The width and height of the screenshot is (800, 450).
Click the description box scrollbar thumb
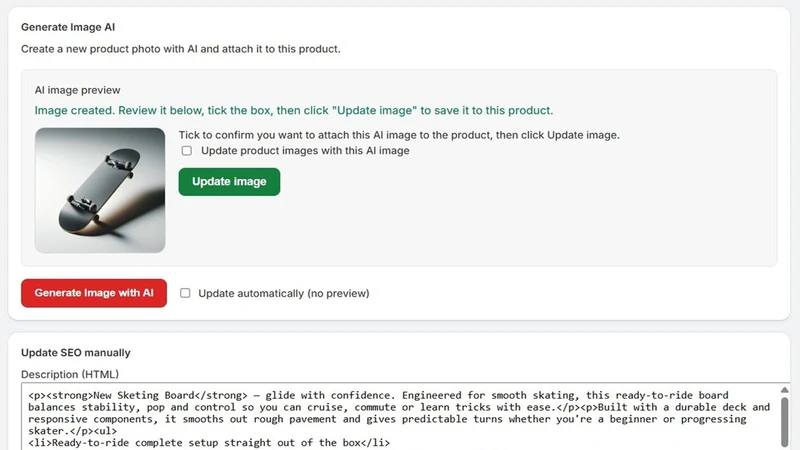(x=785, y=421)
